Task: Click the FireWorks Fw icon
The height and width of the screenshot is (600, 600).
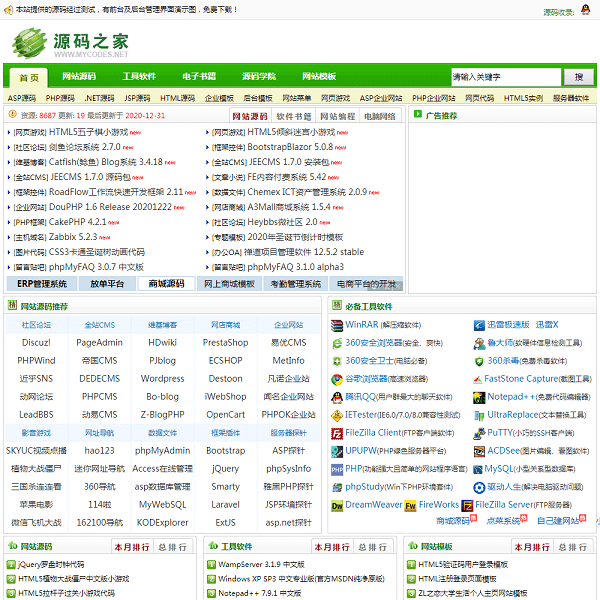Action: point(410,506)
